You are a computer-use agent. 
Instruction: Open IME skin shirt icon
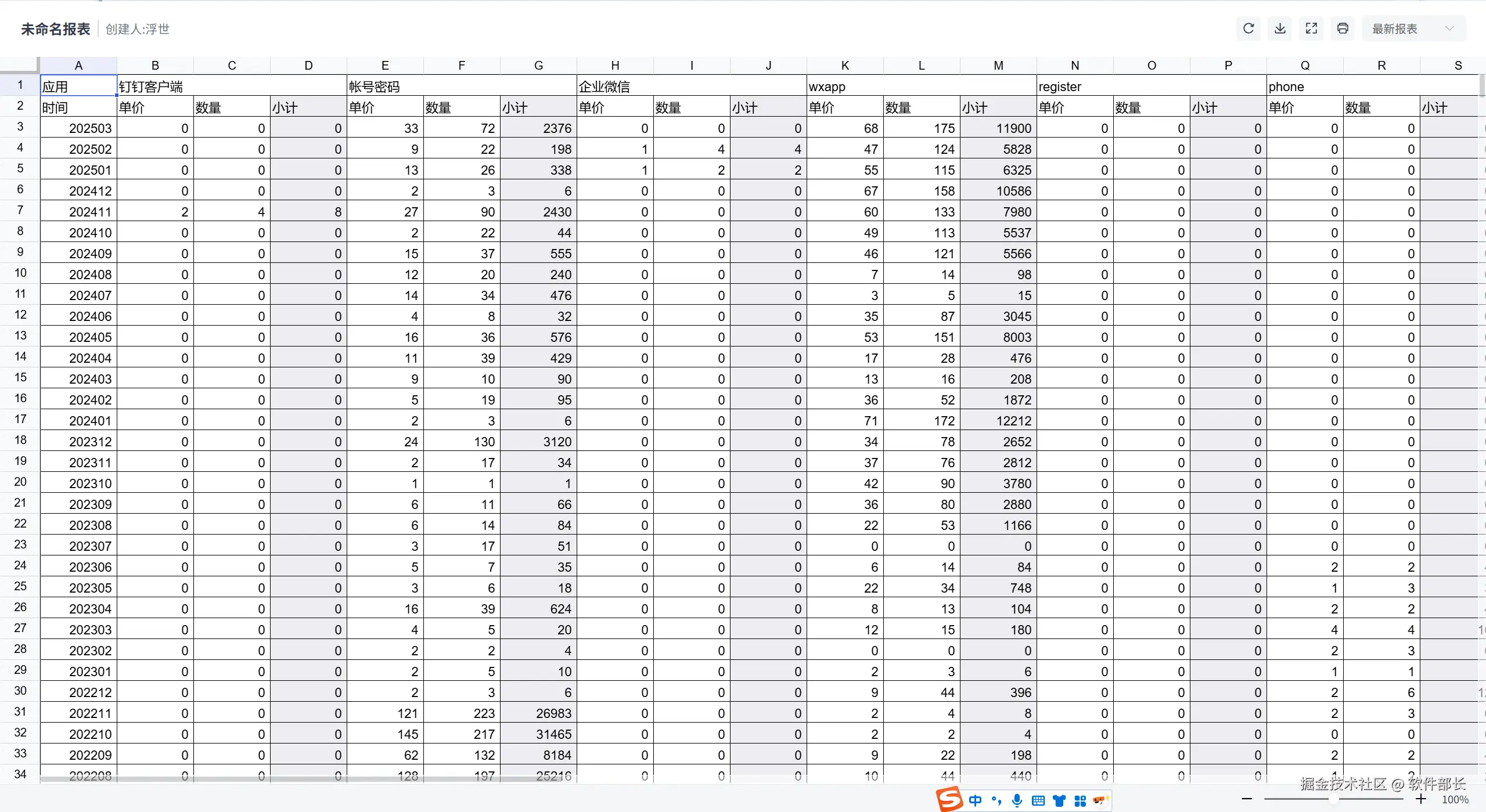click(1059, 801)
